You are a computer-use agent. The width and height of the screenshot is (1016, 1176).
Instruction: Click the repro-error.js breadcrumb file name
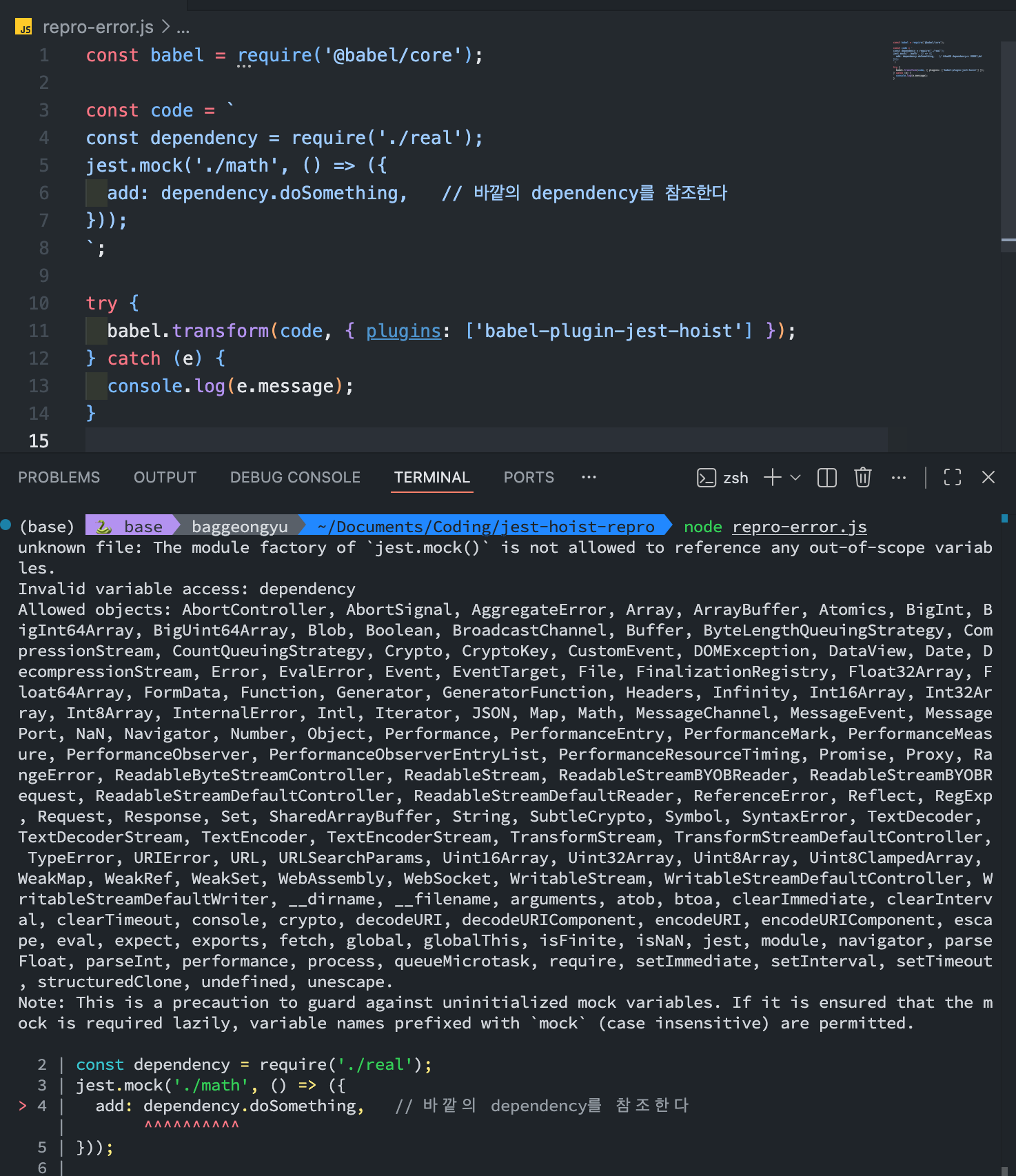[98, 27]
